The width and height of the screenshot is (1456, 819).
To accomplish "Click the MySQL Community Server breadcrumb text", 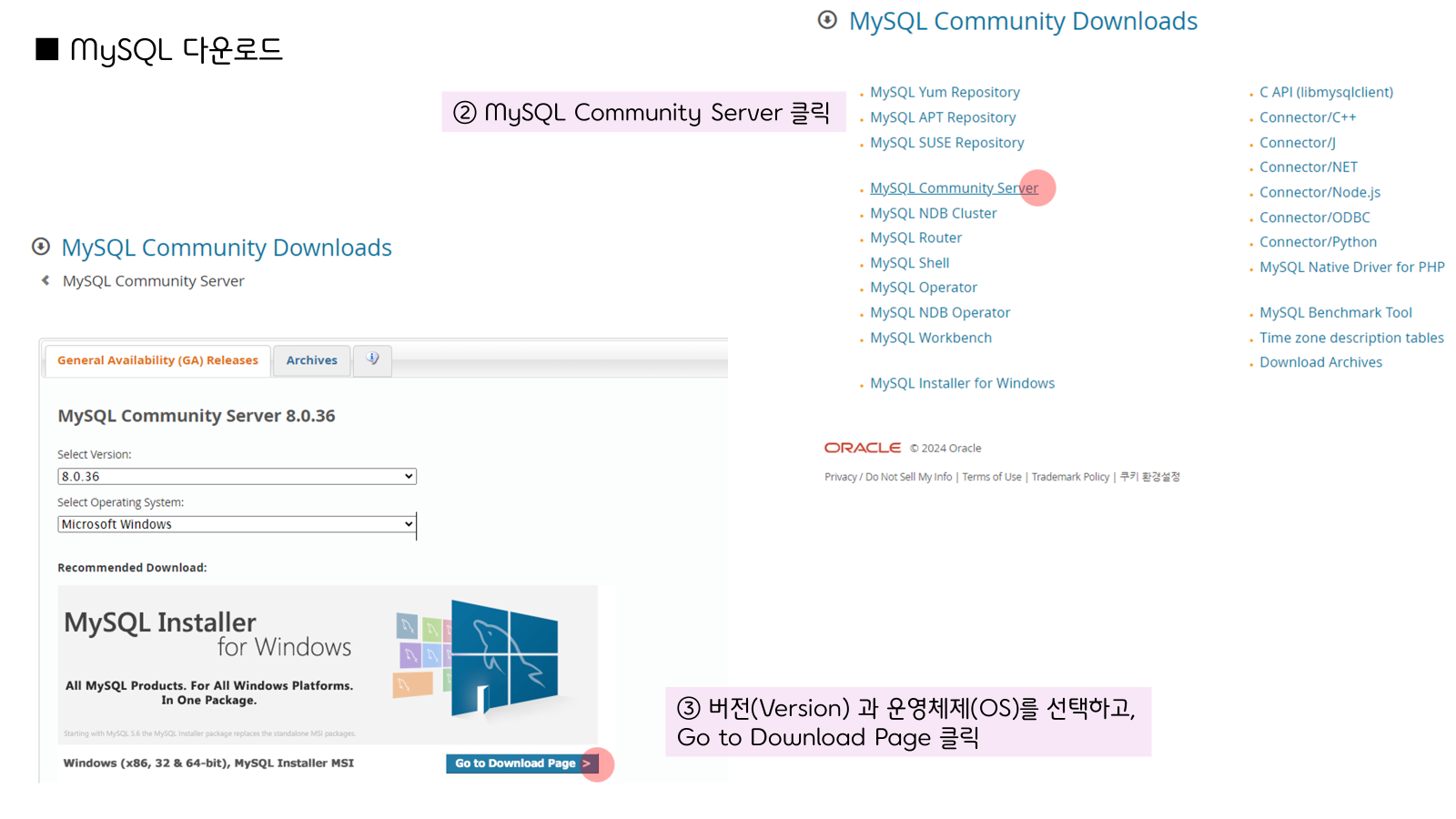I will 153,281.
